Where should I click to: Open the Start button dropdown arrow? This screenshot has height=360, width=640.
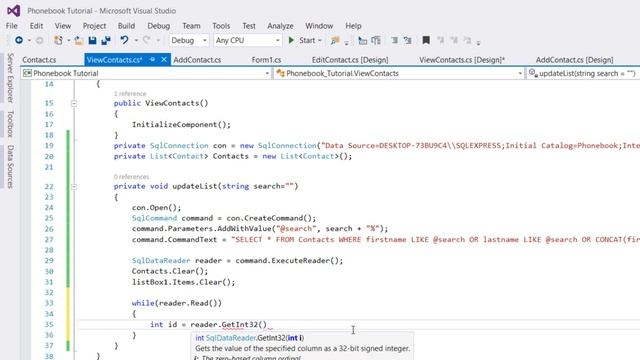320,40
